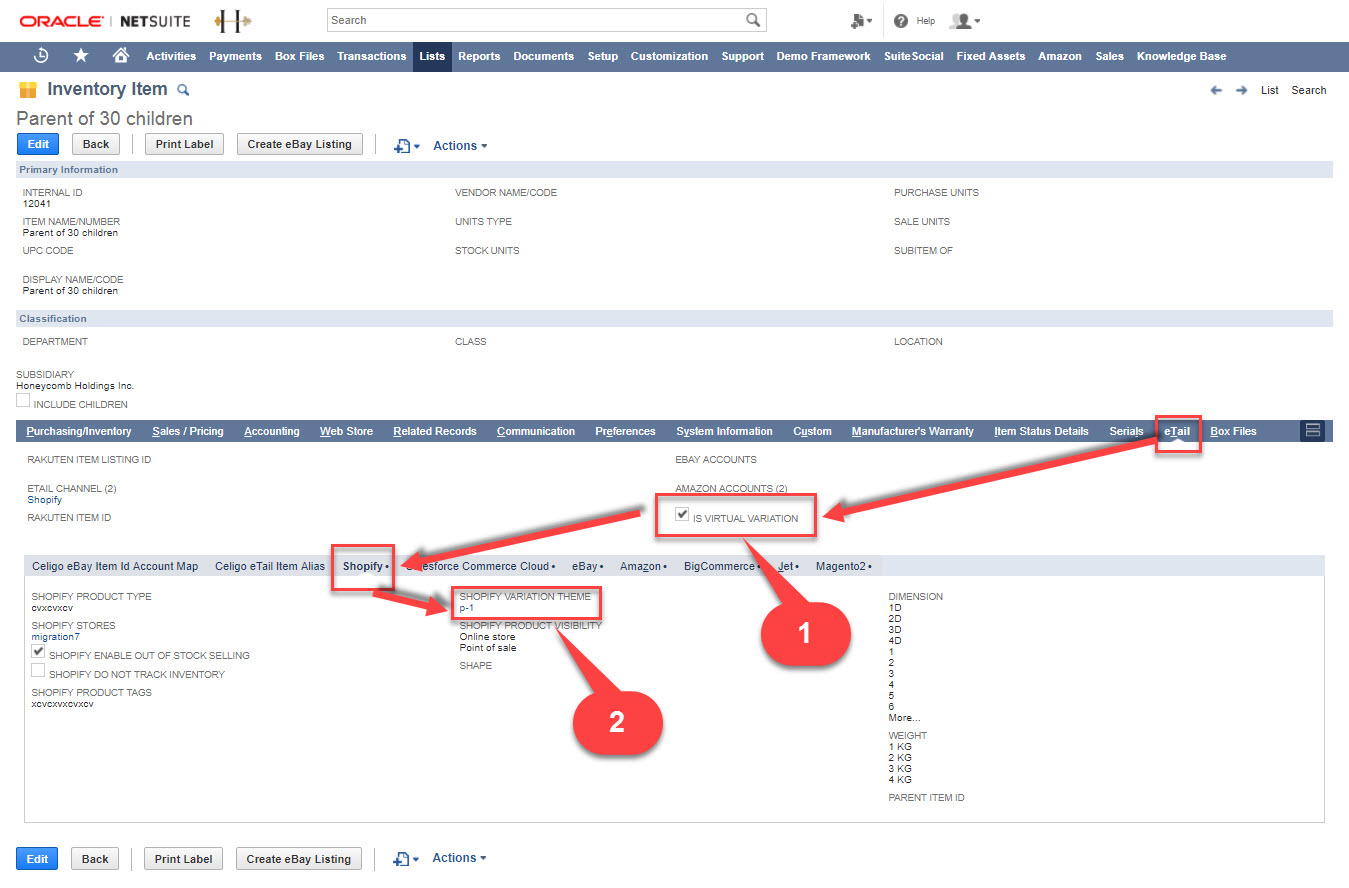Screen dimensions: 1349x888
Task: Open the SuiteSocial menu
Action: tap(913, 56)
